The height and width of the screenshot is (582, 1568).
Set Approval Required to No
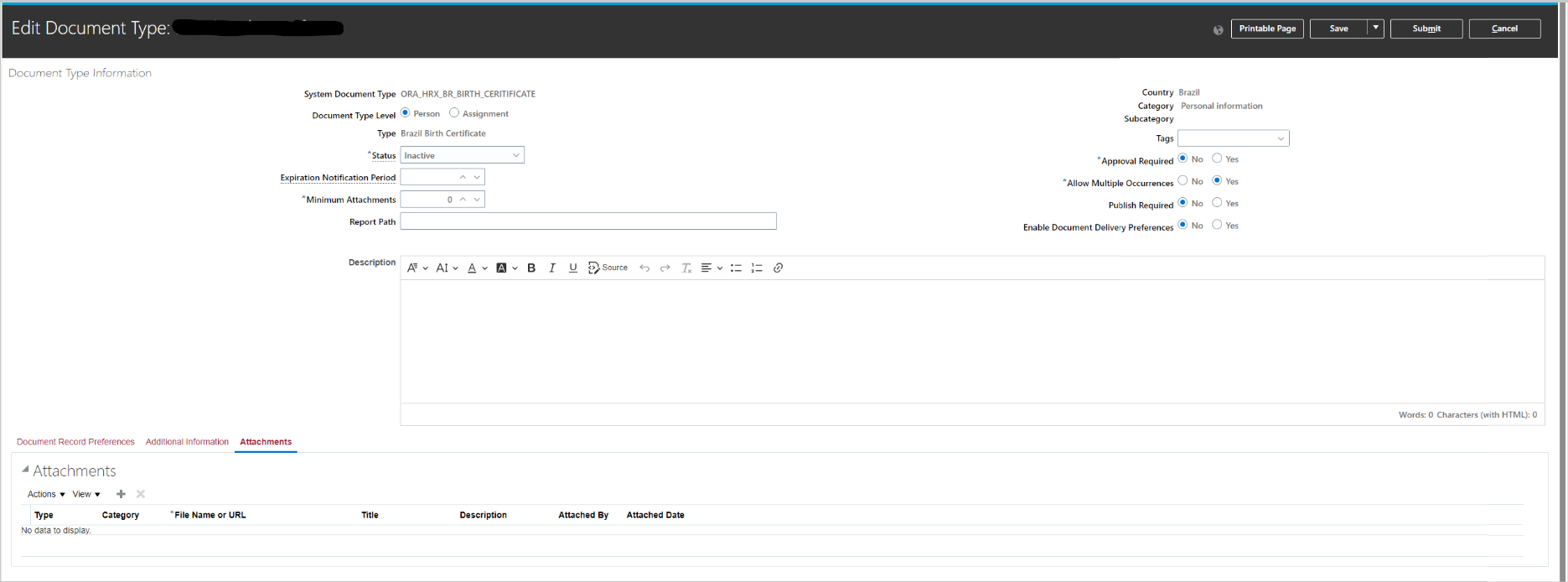[1182, 158]
